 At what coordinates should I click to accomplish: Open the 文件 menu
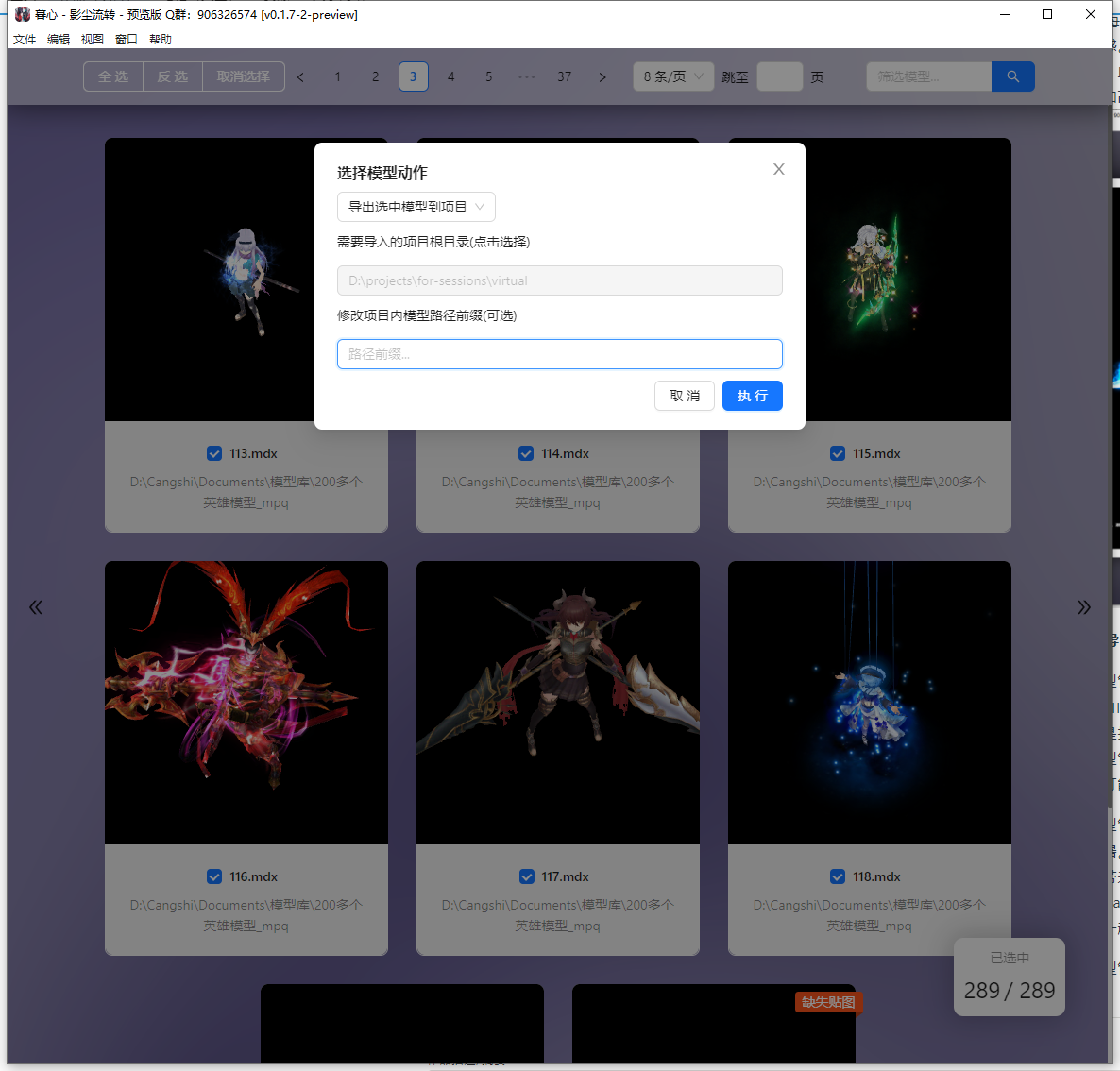25,40
